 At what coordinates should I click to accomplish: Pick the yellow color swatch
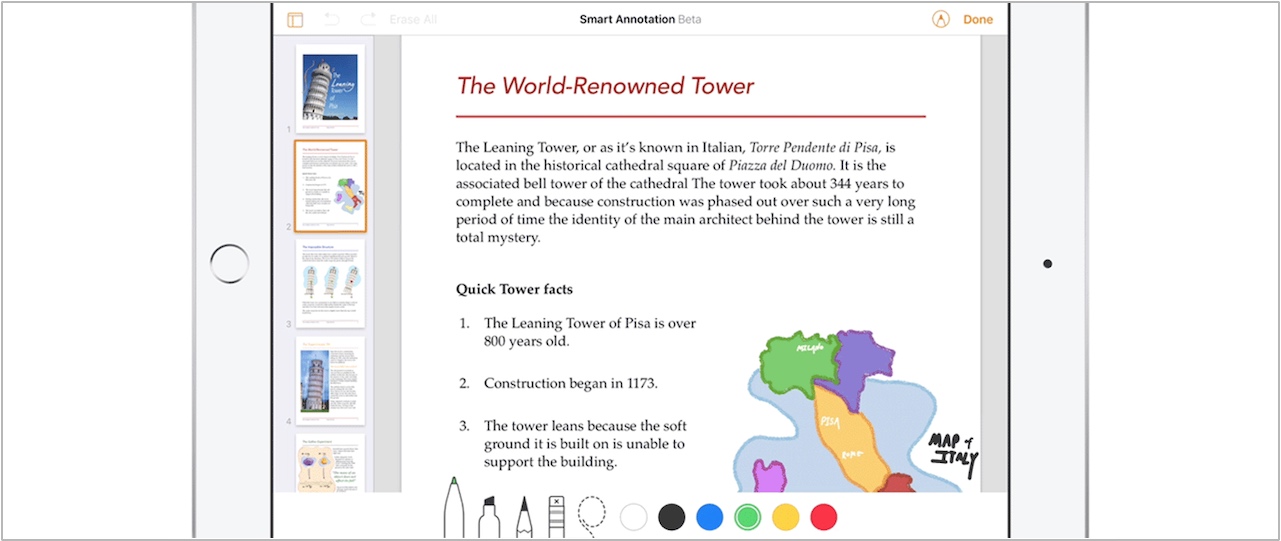[786, 517]
